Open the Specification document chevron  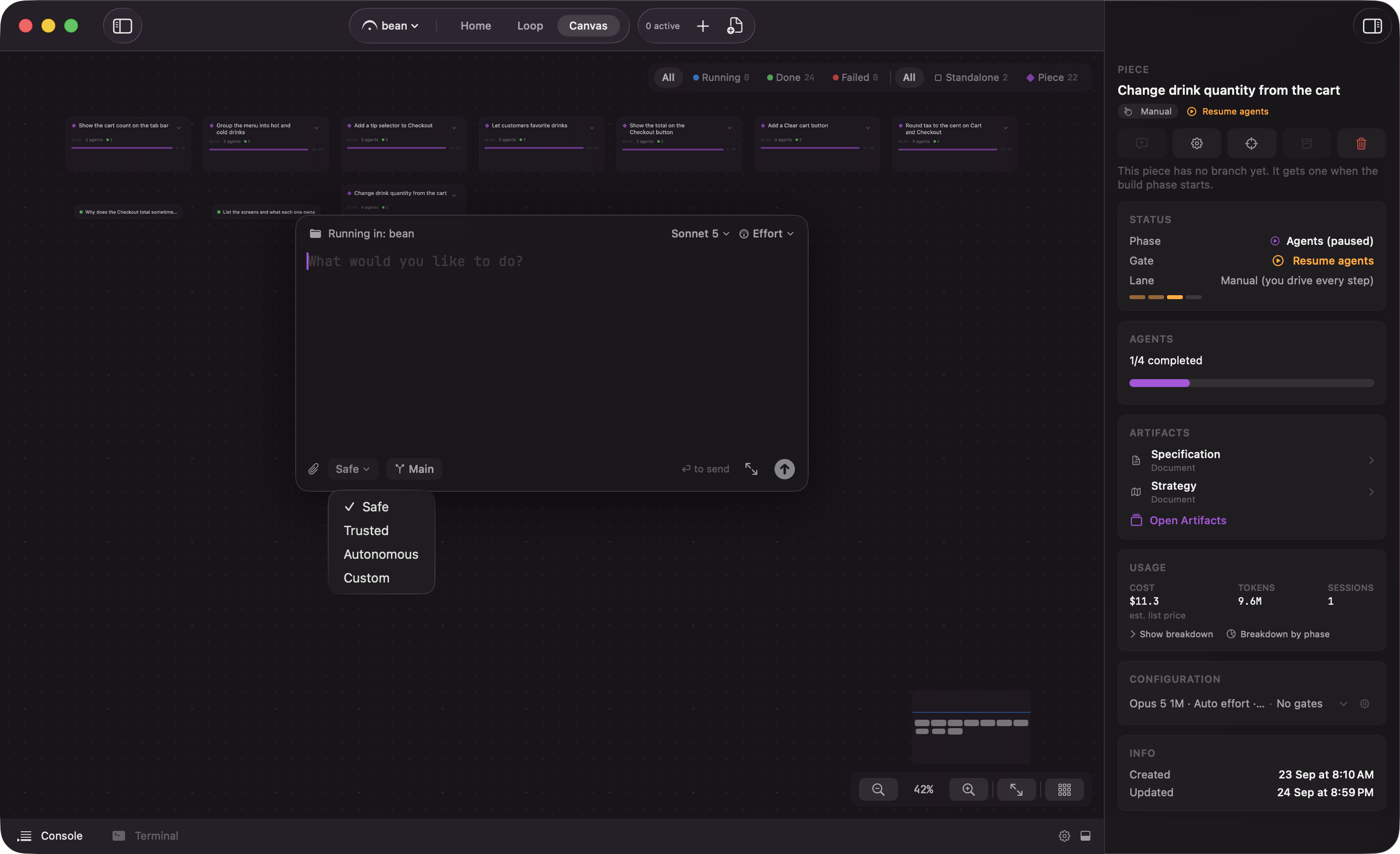pyautogui.click(x=1371, y=460)
